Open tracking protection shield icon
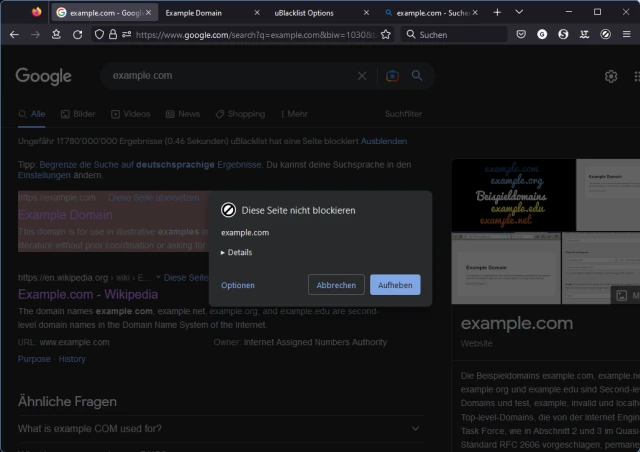 100,34
